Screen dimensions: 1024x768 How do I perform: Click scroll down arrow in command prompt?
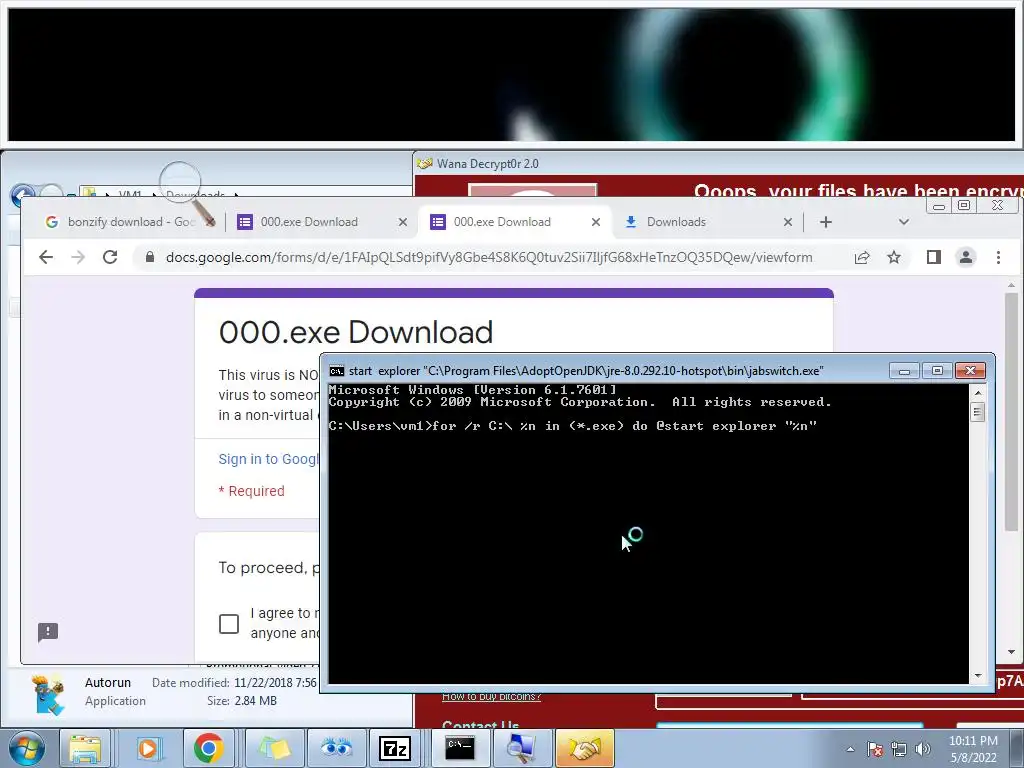click(x=978, y=677)
